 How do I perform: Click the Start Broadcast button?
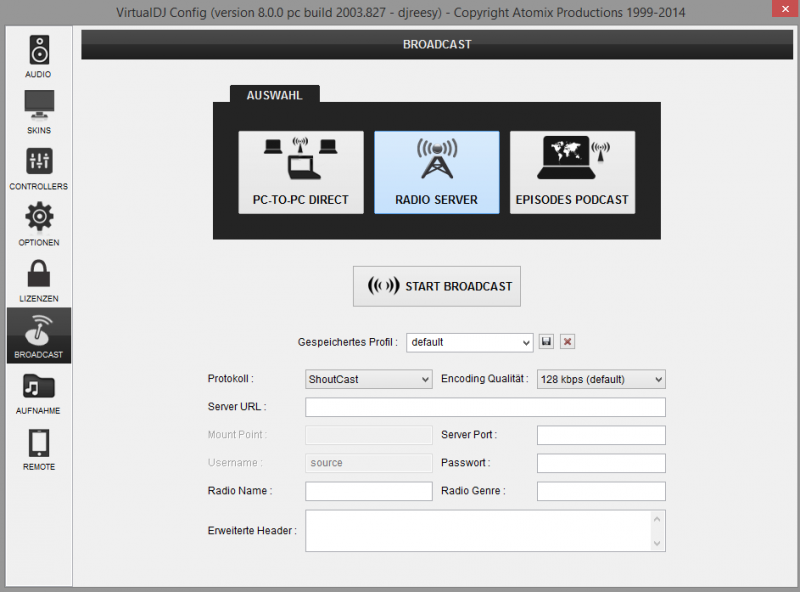437,286
